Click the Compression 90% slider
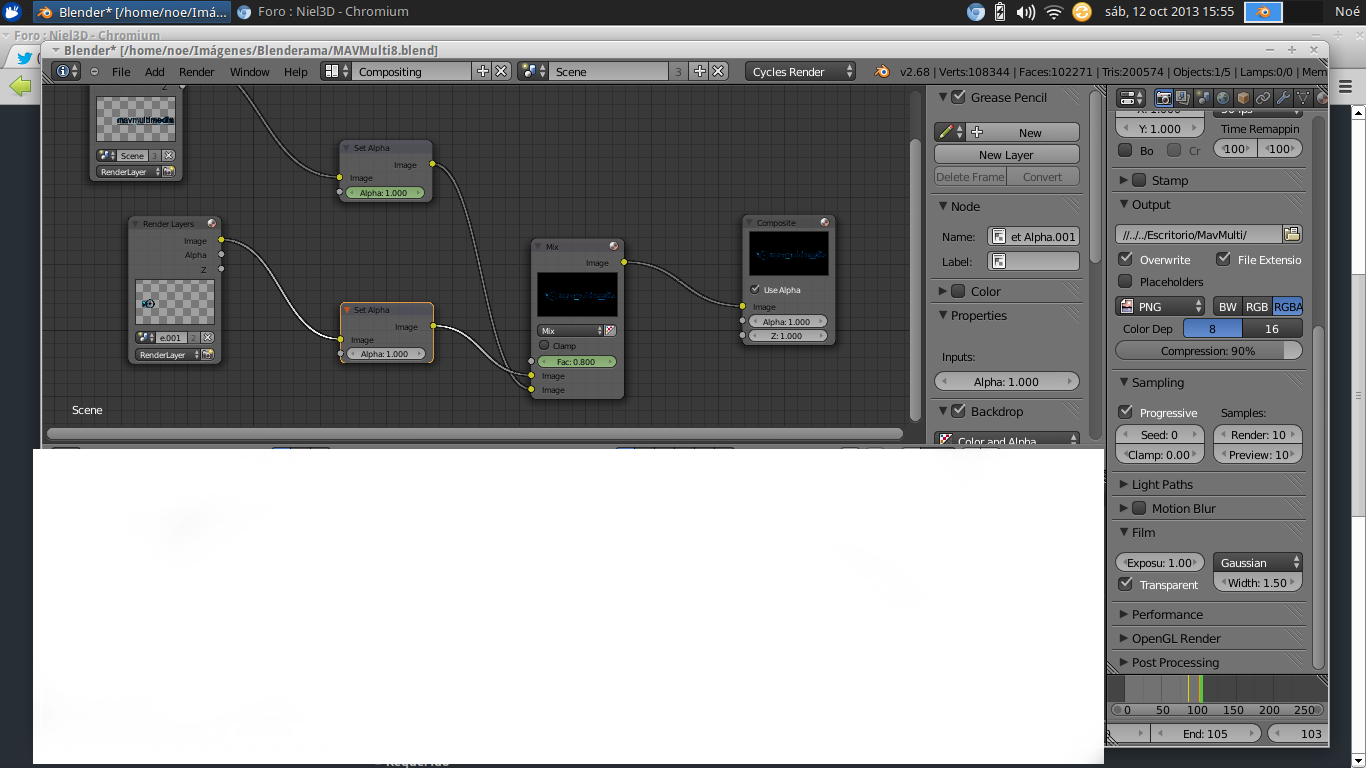The image size is (1366, 768). [x=1208, y=351]
